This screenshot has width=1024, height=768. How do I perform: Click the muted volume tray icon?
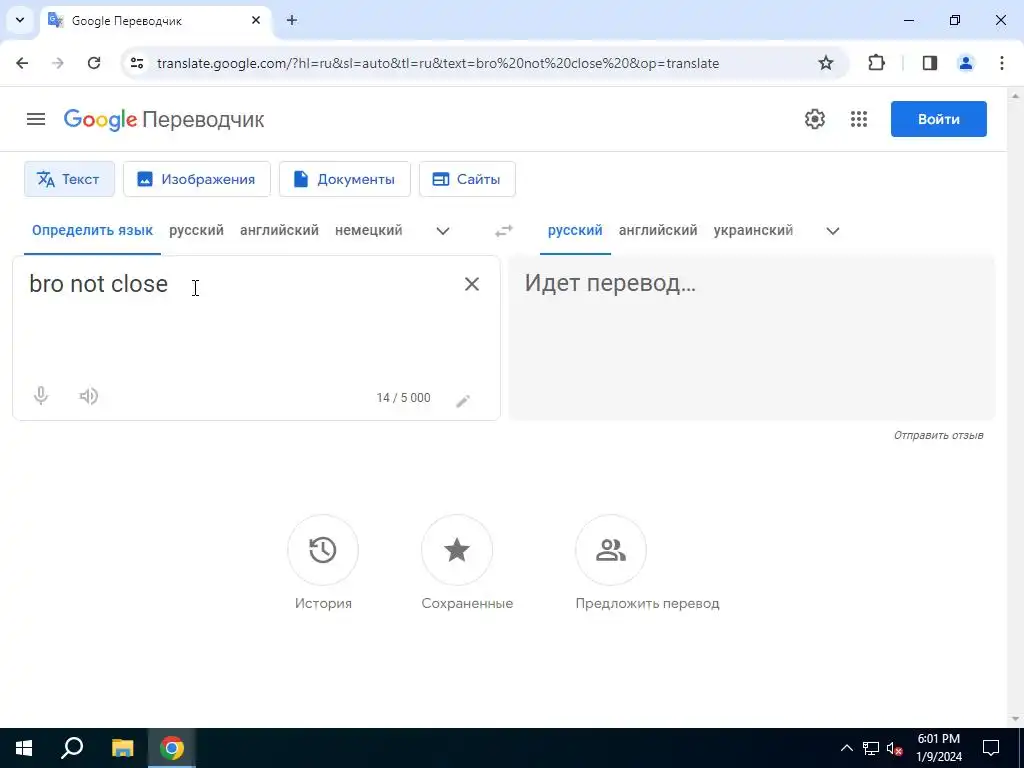point(895,748)
